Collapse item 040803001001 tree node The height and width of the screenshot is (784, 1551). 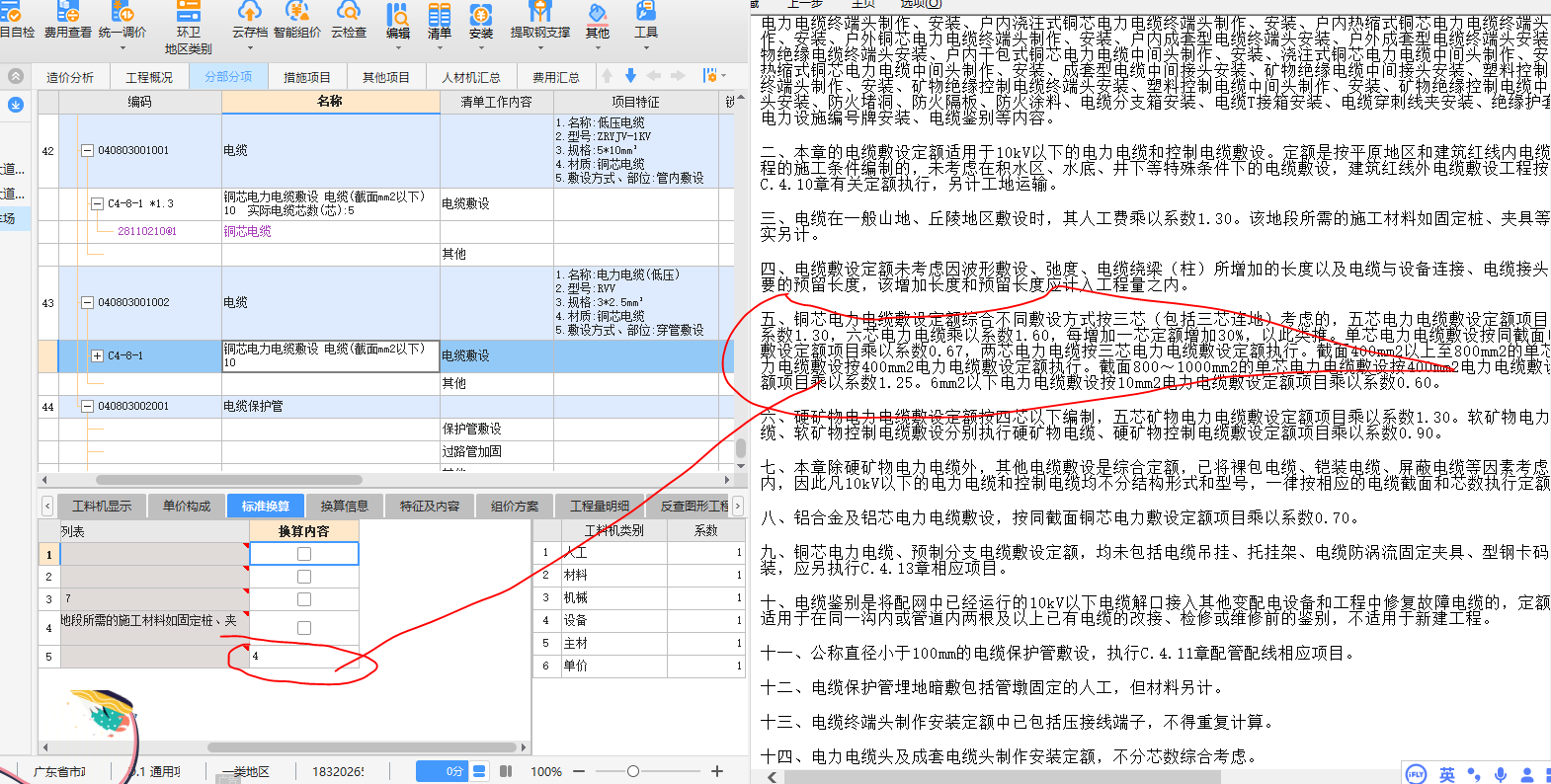pos(87,151)
